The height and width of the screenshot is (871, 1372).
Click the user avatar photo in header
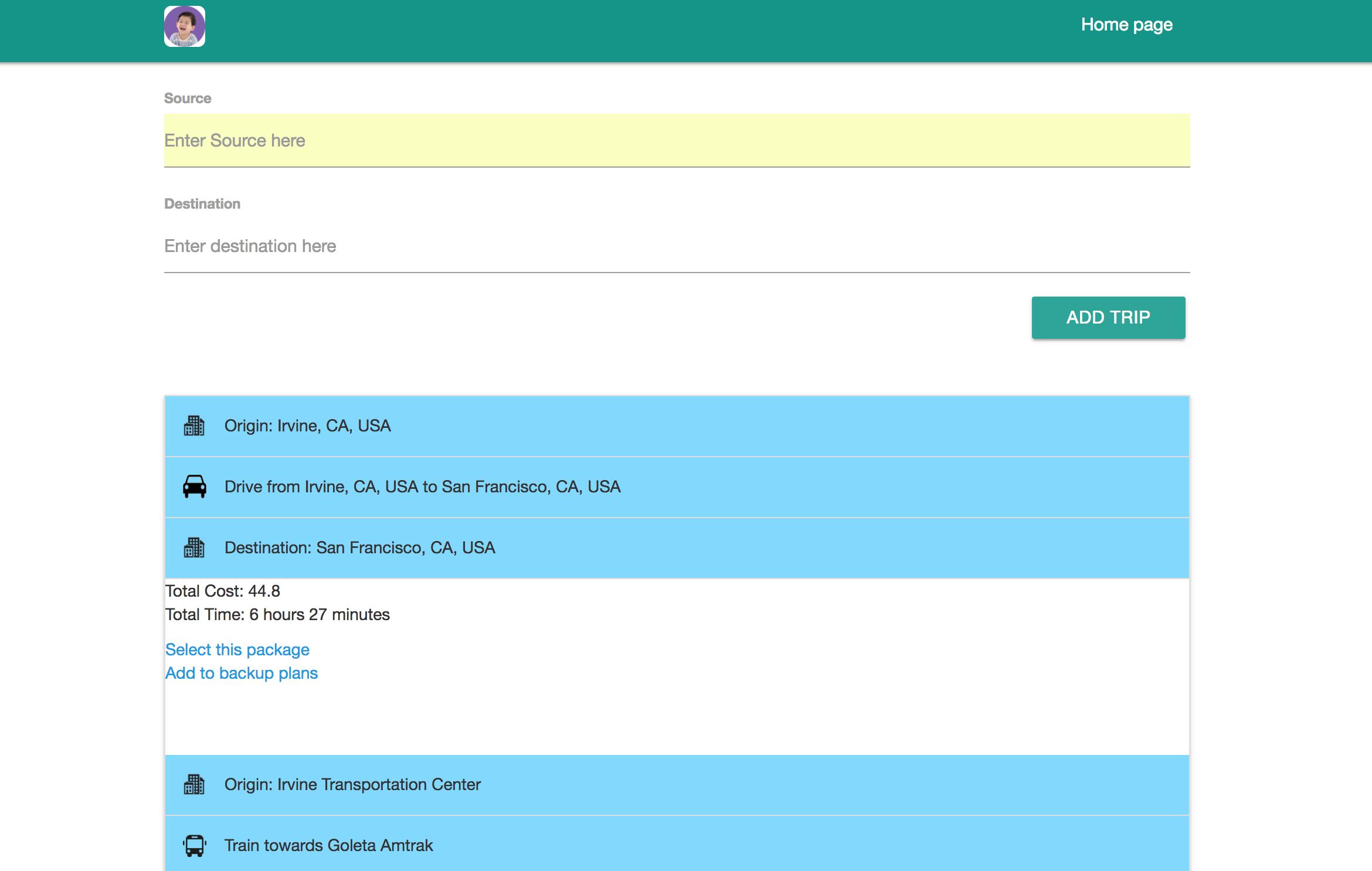coord(185,26)
